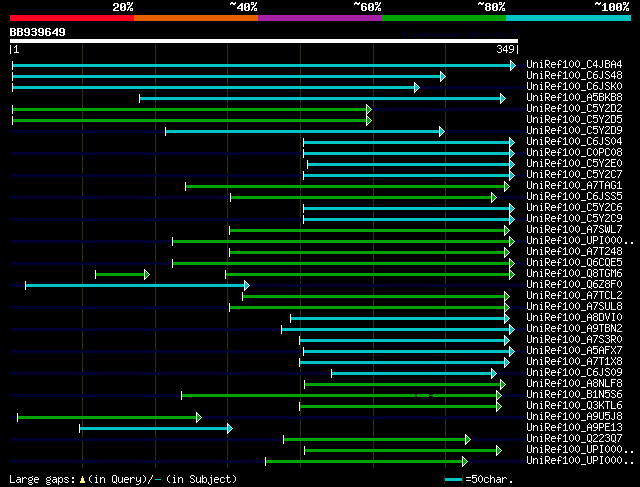The height and width of the screenshot is (487, 640).
Task: Click the arrowhead ending the C5Y2D9 bar
Action: click(x=442, y=131)
